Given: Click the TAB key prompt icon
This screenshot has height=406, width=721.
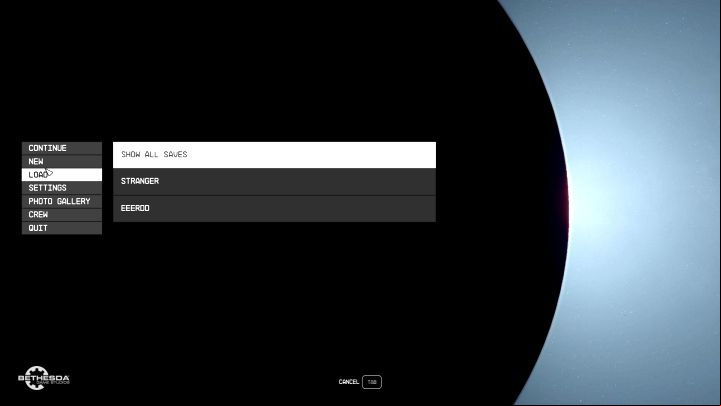Looking at the screenshot, I should (x=372, y=382).
